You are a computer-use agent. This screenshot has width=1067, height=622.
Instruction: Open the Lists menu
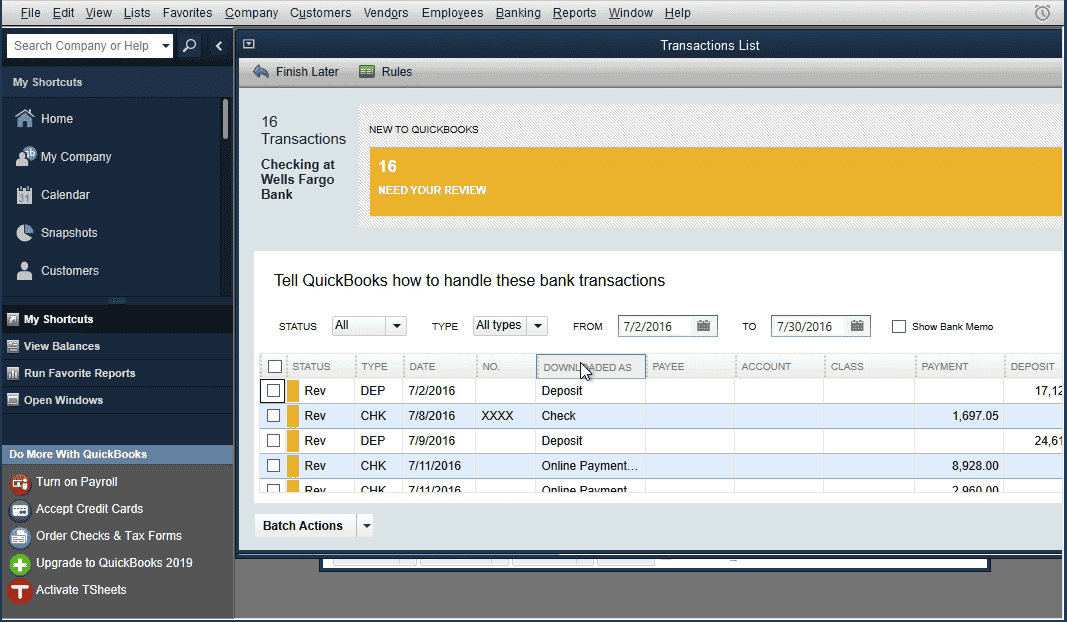click(137, 13)
